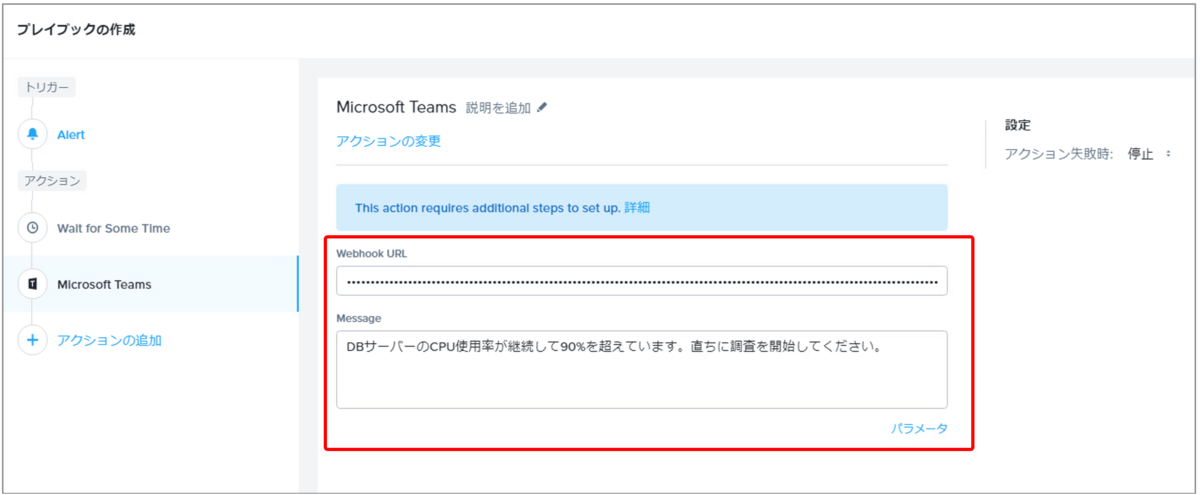Click the clock icon for Wait for Some Time

33,228
